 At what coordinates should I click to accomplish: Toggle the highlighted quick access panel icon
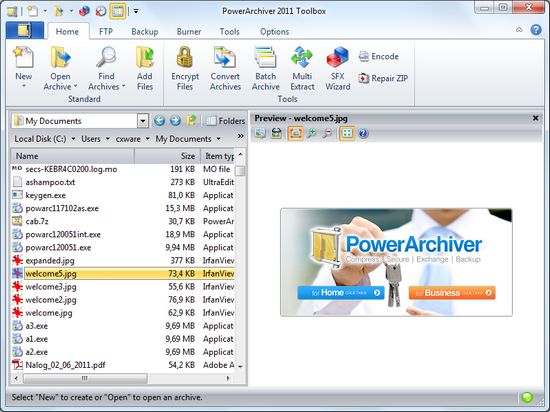pos(118,11)
